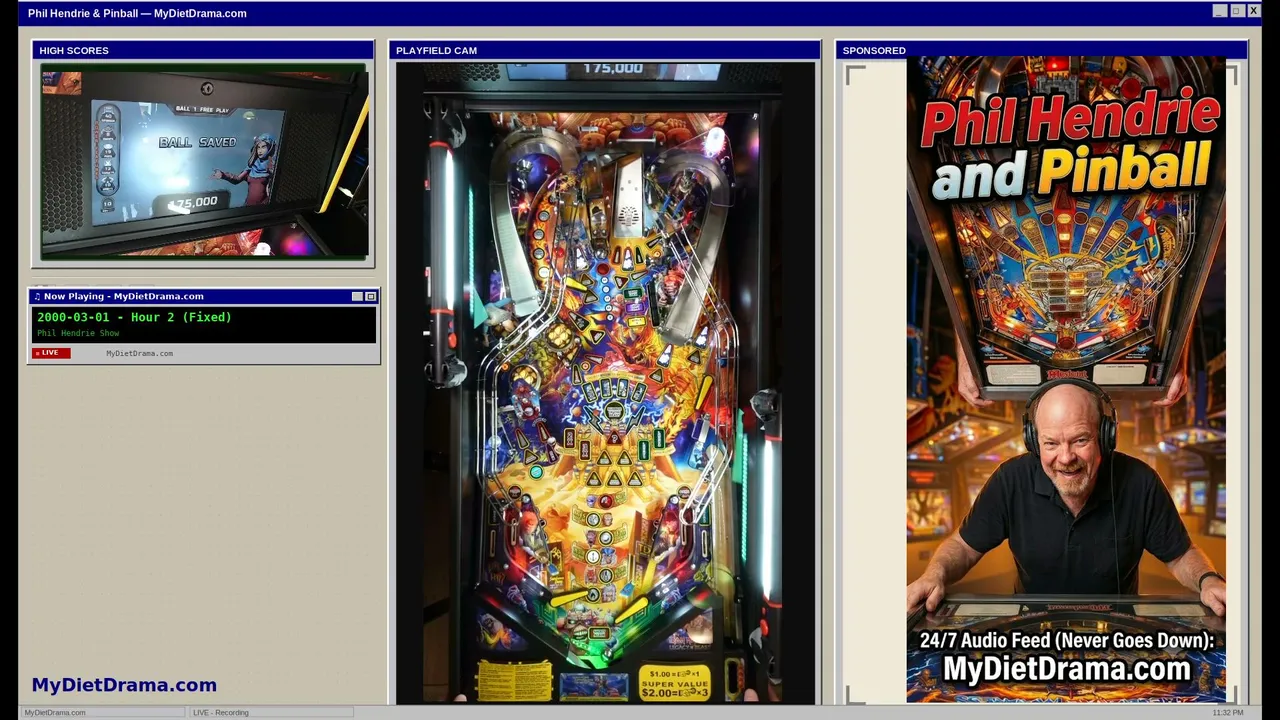
Task: Close the main Phil Hendrie & Pinball window
Action: click(1253, 11)
